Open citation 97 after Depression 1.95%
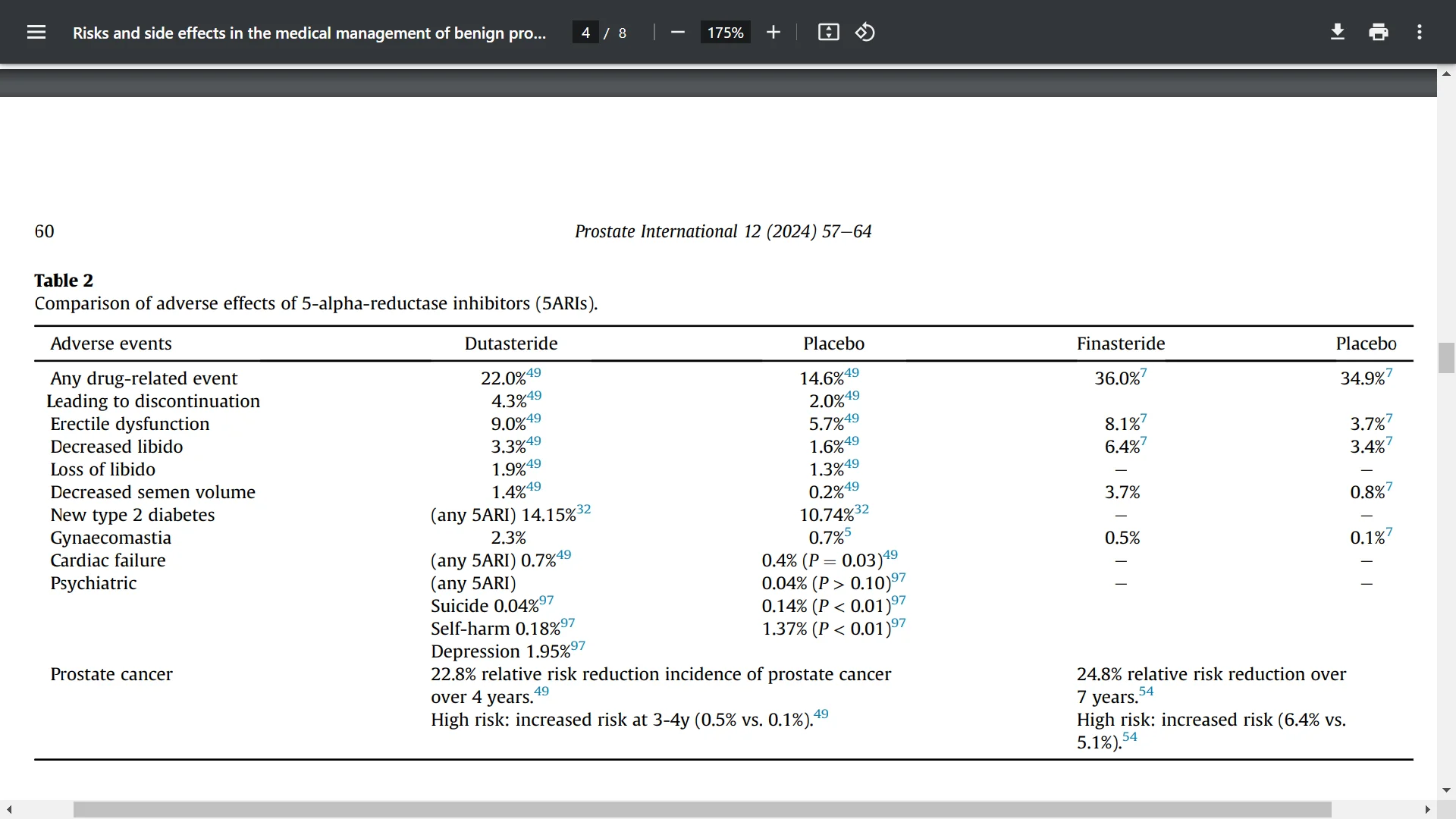 coord(579,645)
